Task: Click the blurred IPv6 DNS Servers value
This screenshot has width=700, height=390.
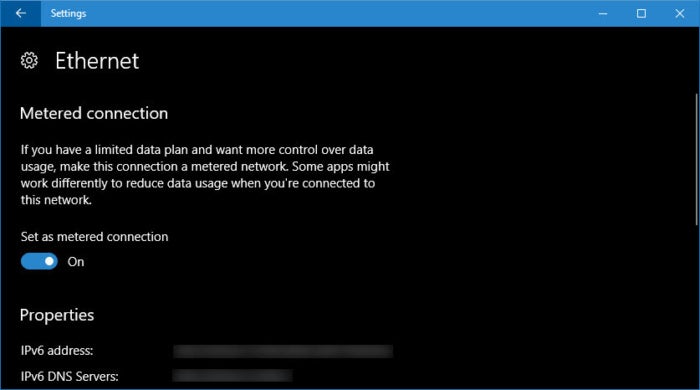Action: point(233,376)
